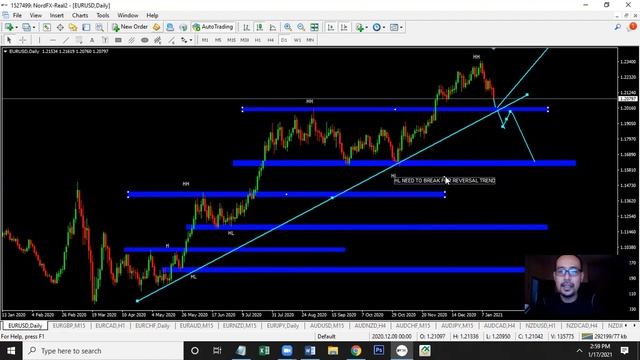Tile chart windows icon

tap(314, 27)
